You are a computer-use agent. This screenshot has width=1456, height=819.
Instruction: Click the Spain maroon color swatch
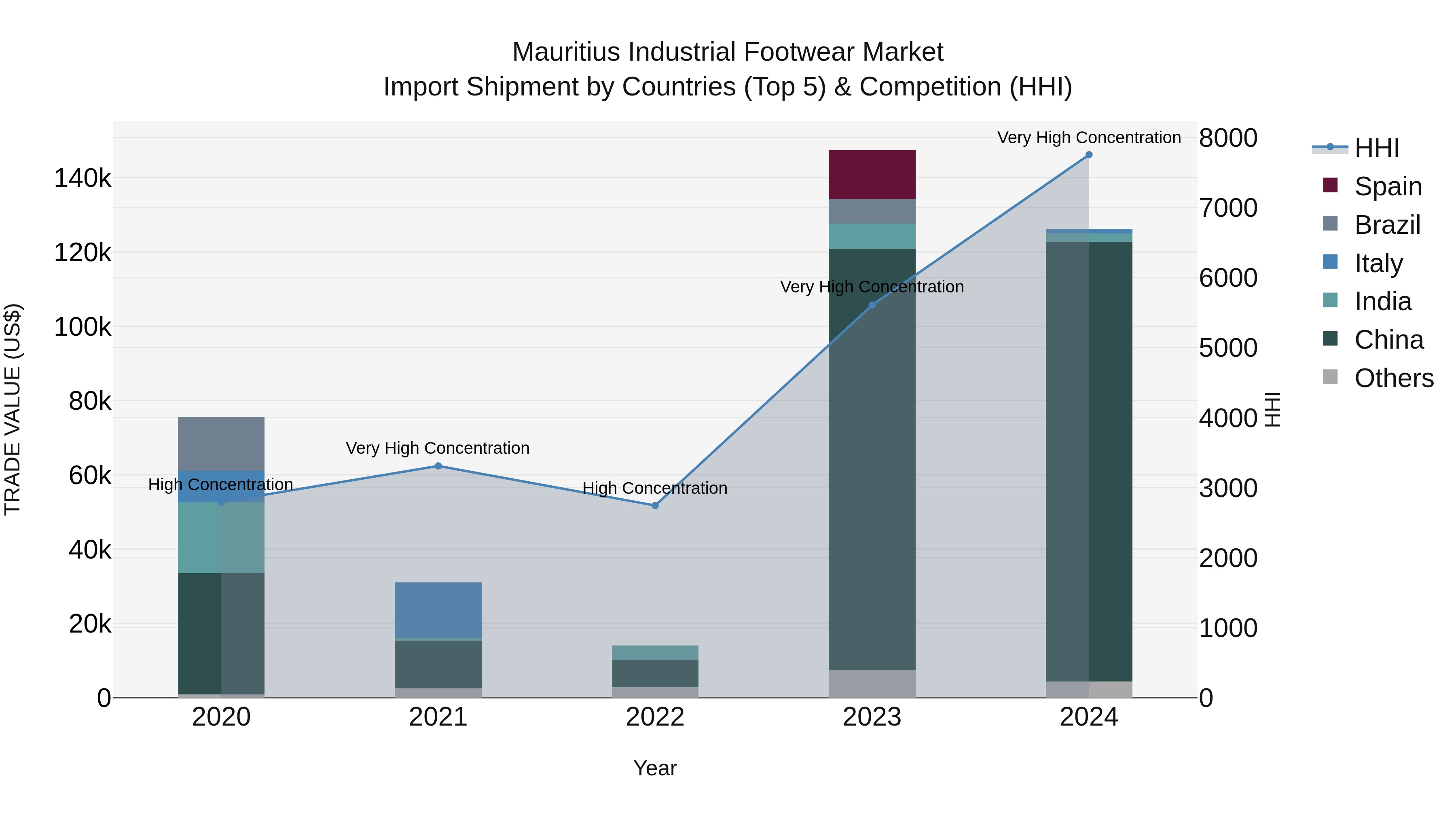point(1331,185)
